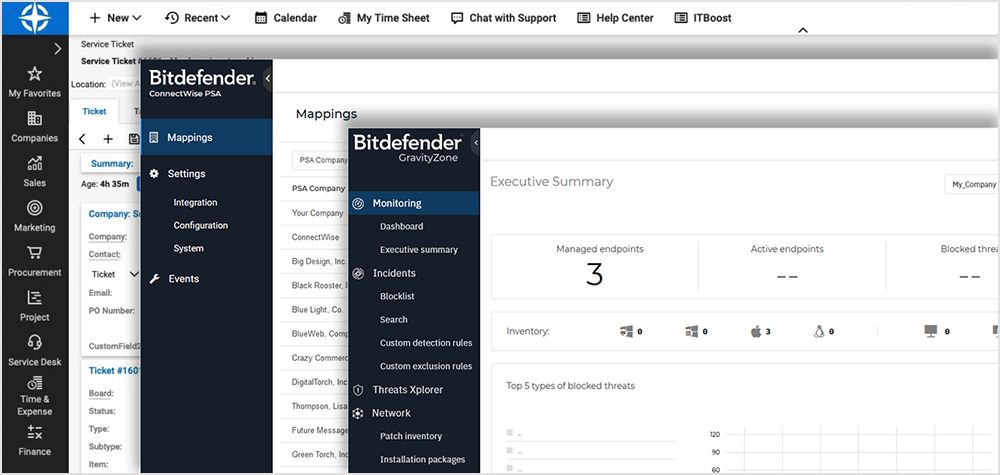Open the Project sidebar icon

(x=34, y=298)
